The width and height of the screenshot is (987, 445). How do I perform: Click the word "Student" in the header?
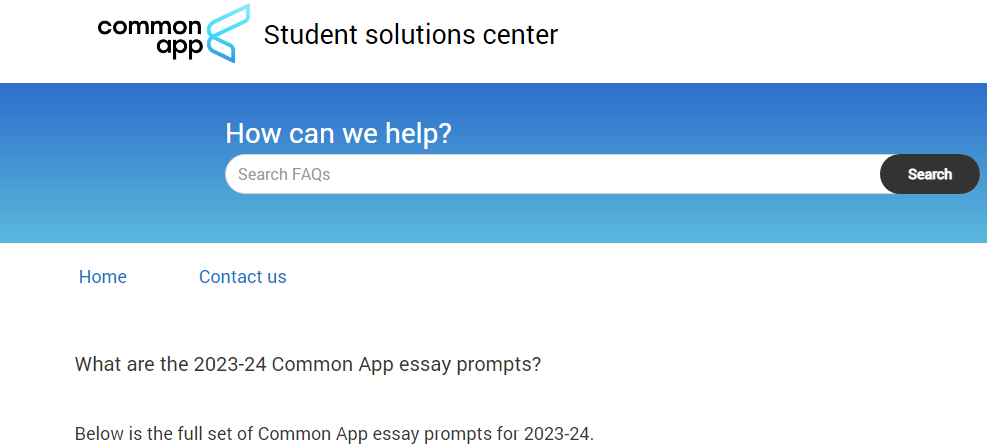coord(304,35)
